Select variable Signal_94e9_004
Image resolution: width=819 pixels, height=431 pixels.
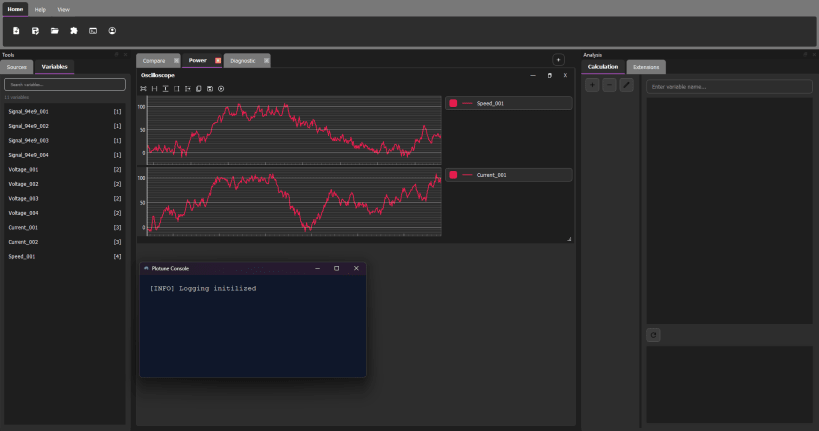tap(65, 155)
